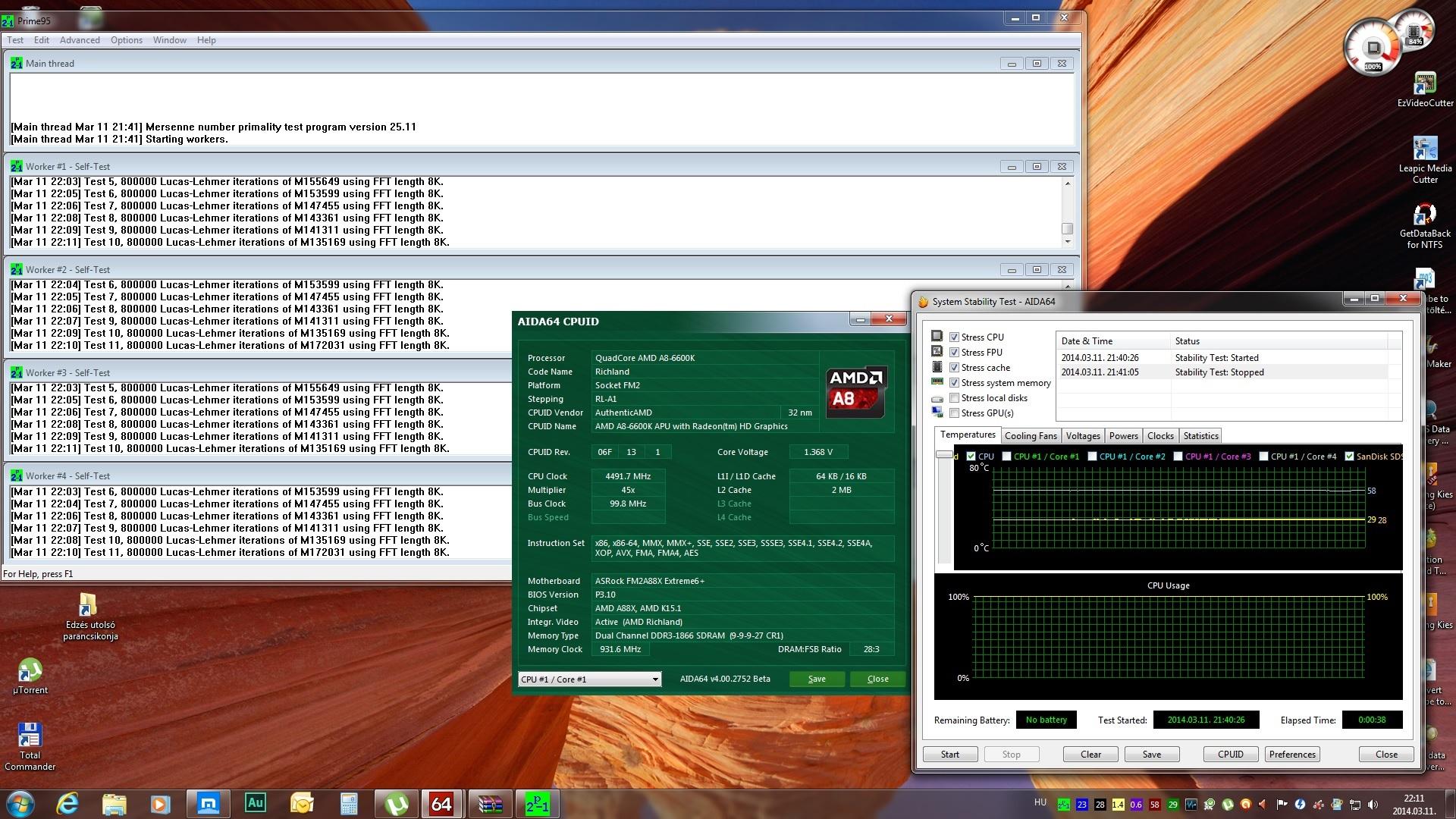The width and height of the screenshot is (1456, 819).
Task: Open Prime95 Edit menu
Action: coord(42,40)
